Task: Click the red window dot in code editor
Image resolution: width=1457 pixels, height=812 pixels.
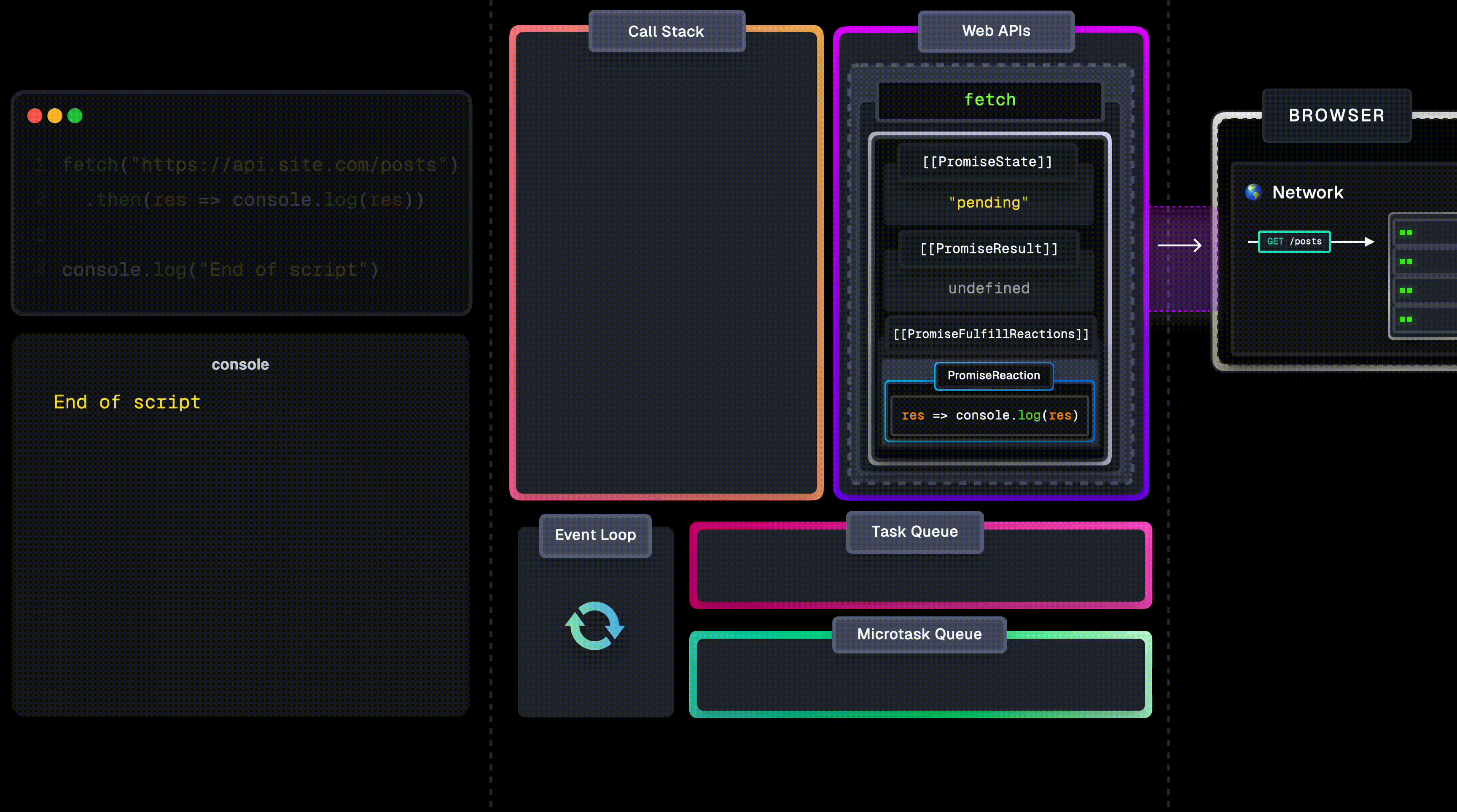Action: coord(35,116)
